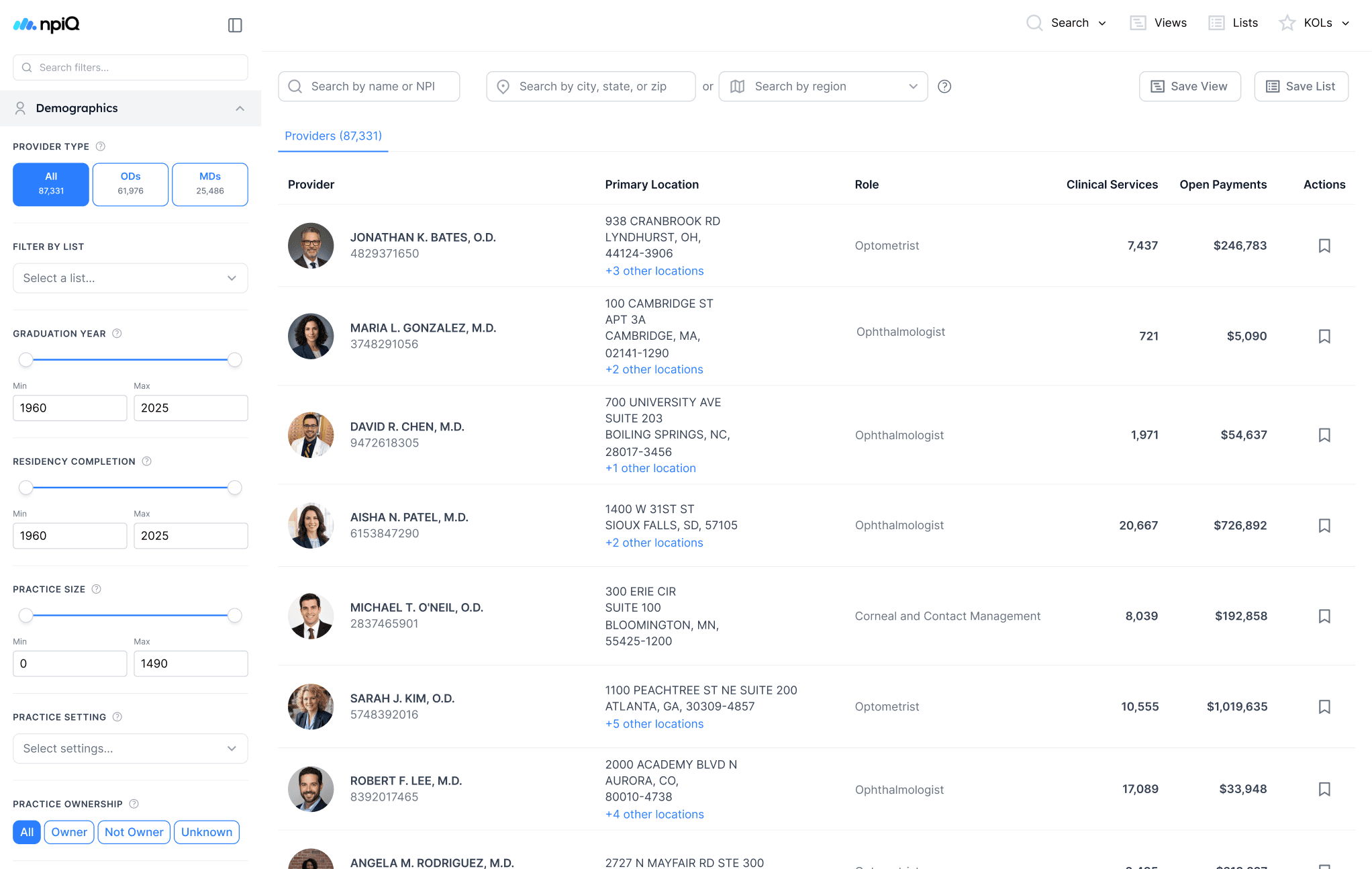Open the Select settings dropdown
This screenshot has width=1372, height=869.
coord(130,748)
